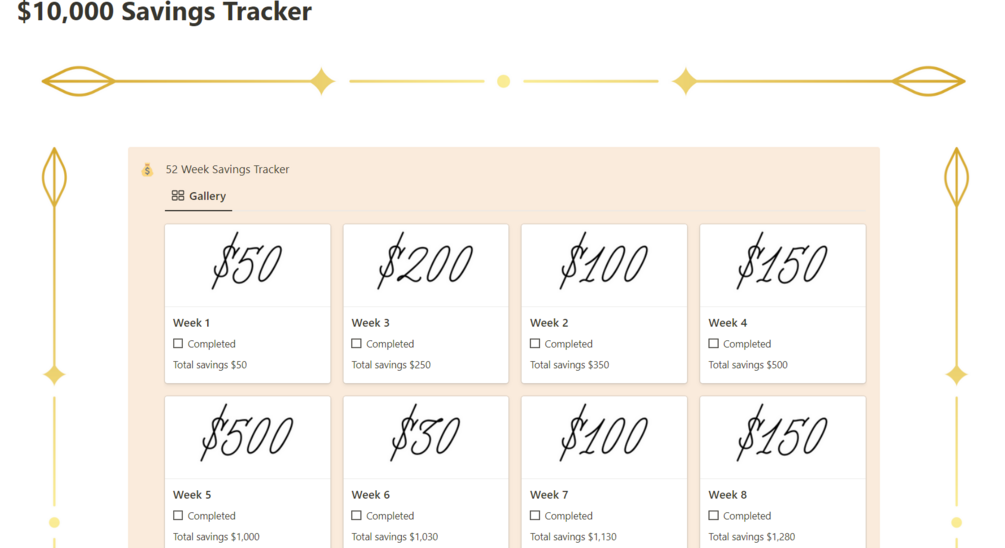This screenshot has height=548, width=1005.
Task: Select the $30 cover image
Action: tap(425, 437)
